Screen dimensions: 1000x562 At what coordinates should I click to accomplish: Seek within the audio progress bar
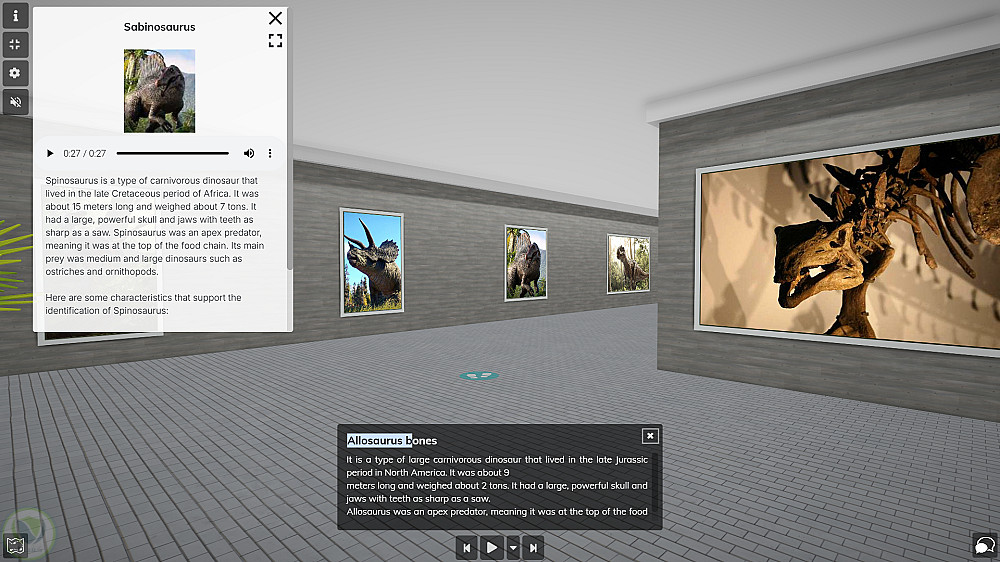pyautogui.click(x=173, y=153)
